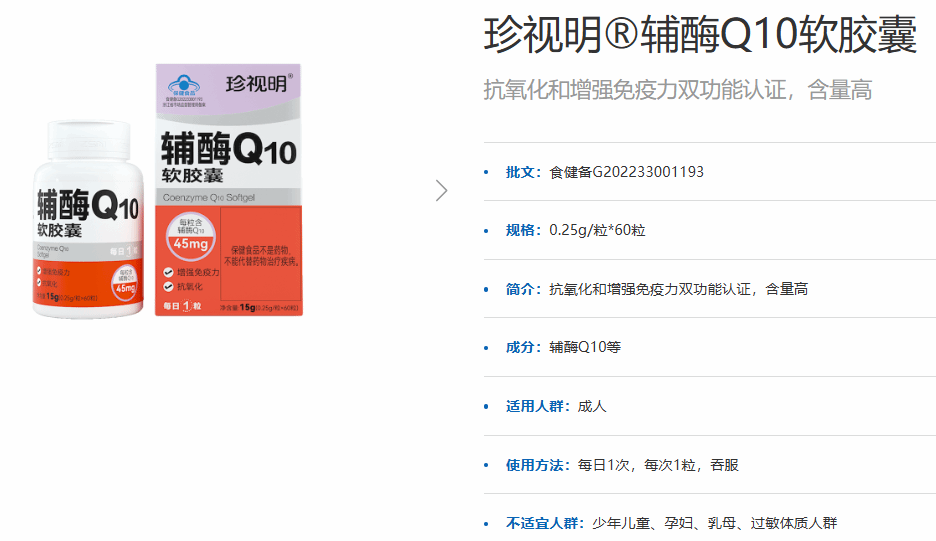Click the 每日1粒 label on box bottom
936x541 pixels.
tap(184, 305)
